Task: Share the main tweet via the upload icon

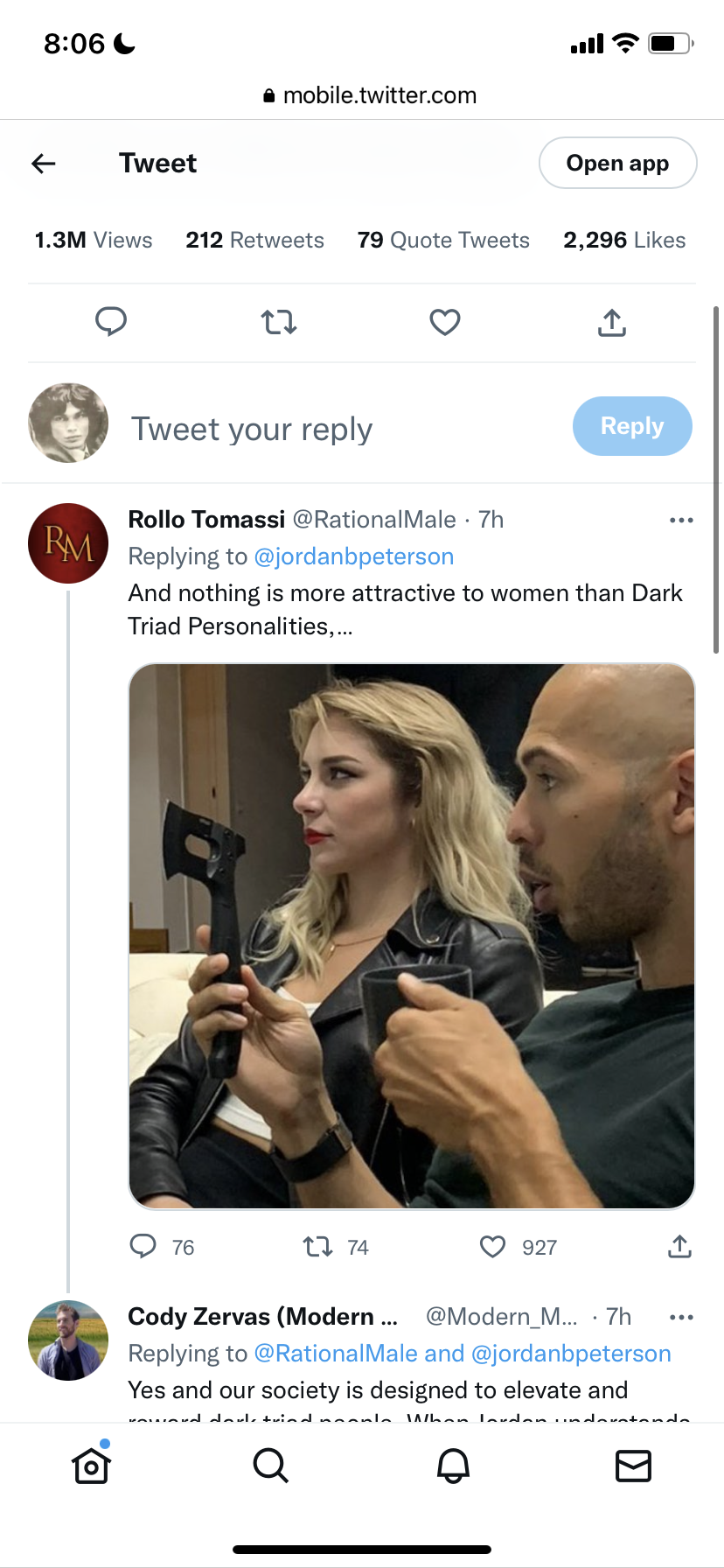Action: click(612, 323)
